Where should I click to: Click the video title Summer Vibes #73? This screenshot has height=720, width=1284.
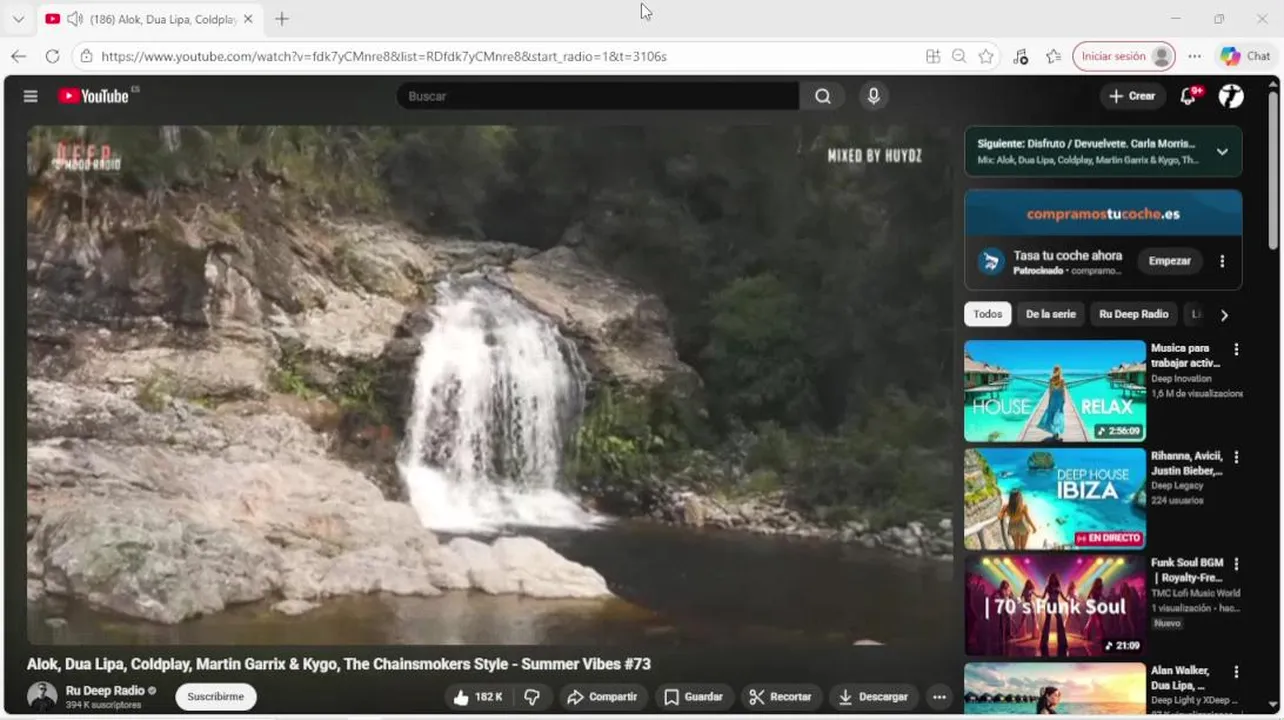click(339, 664)
